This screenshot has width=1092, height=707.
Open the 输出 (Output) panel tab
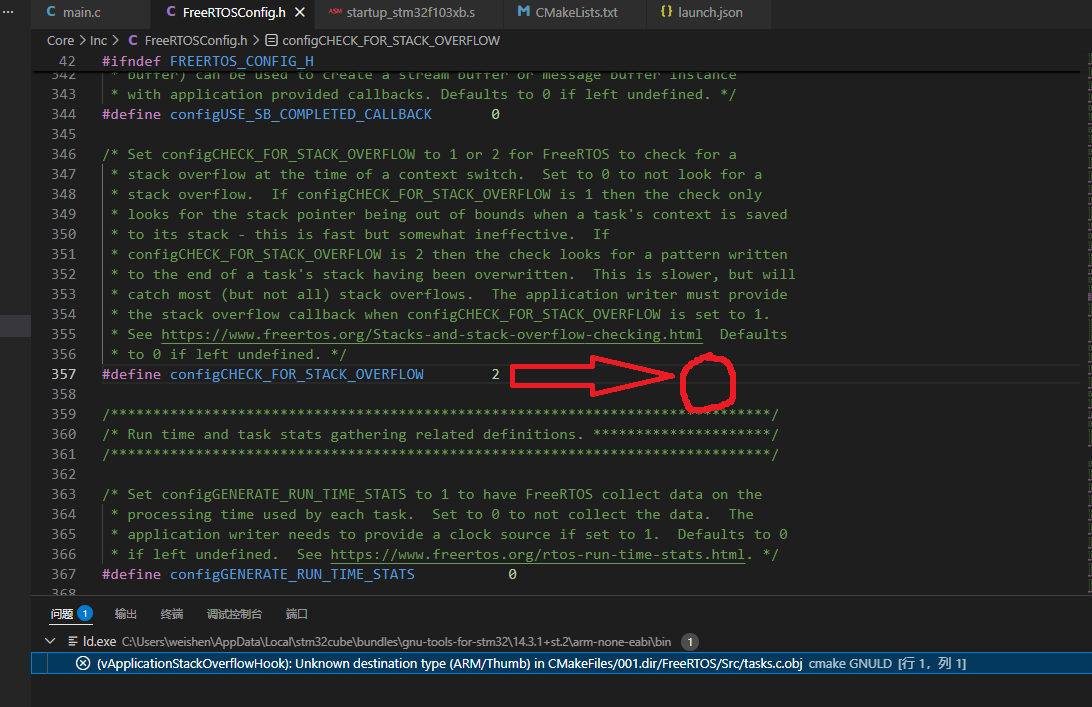point(125,614)
